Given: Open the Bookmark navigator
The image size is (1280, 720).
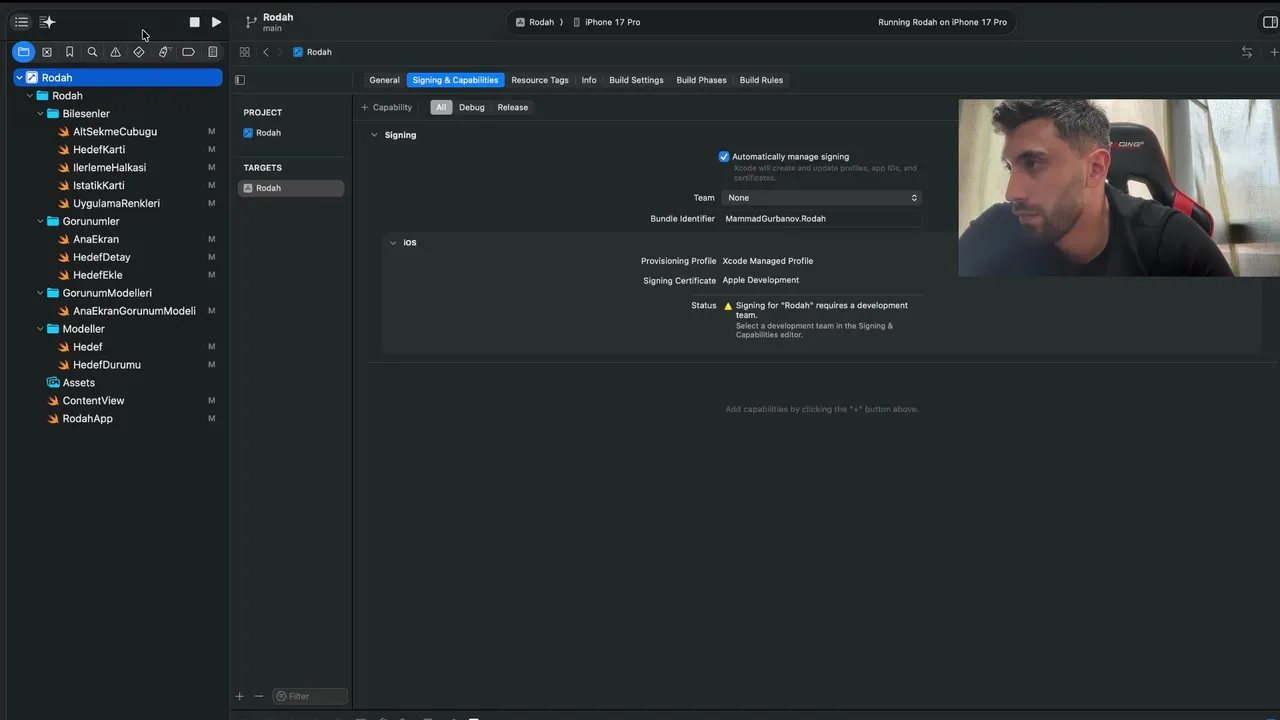Looking at the screenshot, I should tap(70, 52).
